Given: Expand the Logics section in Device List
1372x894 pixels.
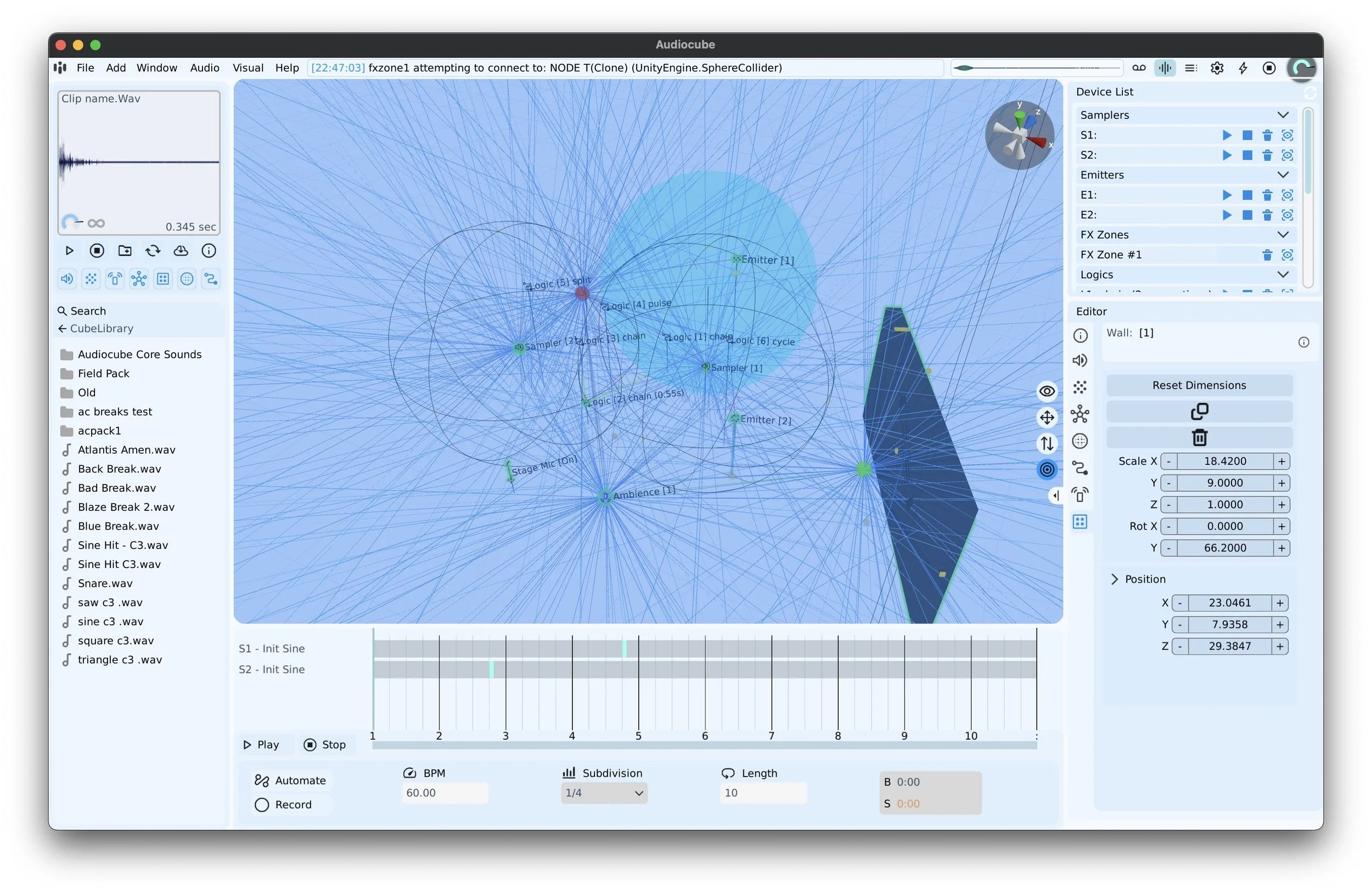Looking at the screenshot, I should 1283,274.
